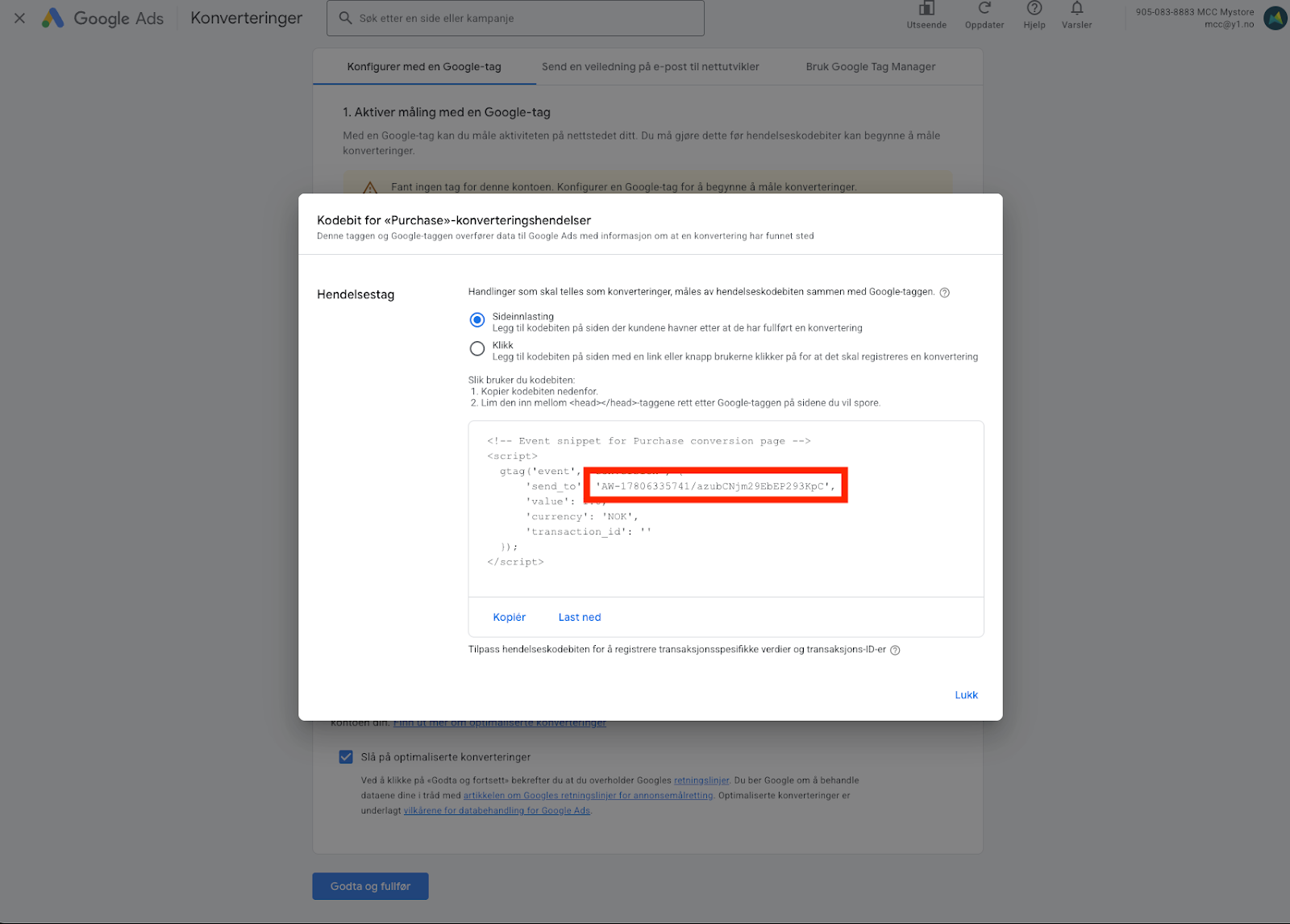Image resolution: width=1290 pixels, height=924 pixels.
Task: Click the search magnifier icon
Action: (345, 18)
